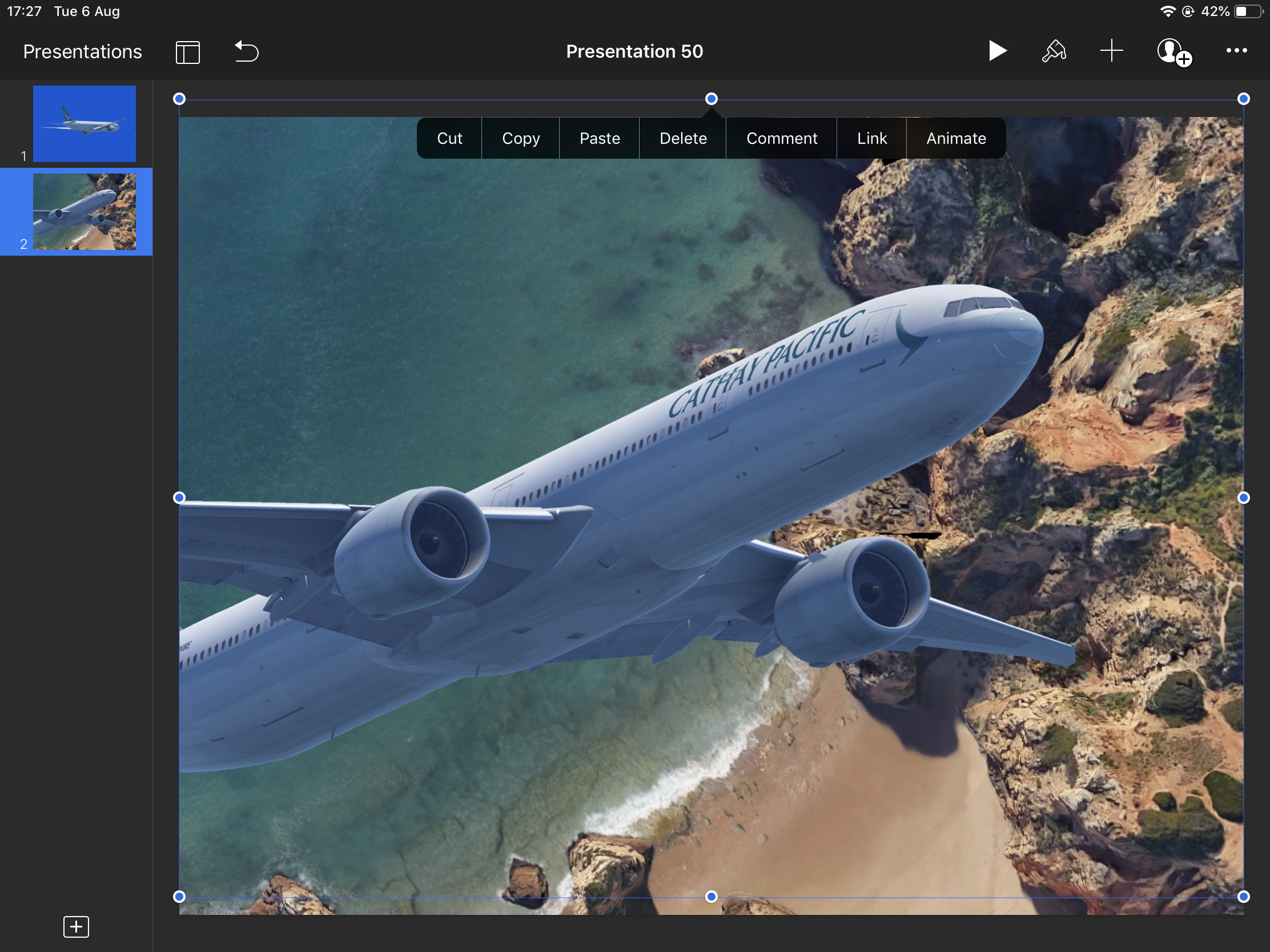Viewport: 1270px width, 952px height.
Task: Choose Copy from the context menu
Action: coord(520,138)
